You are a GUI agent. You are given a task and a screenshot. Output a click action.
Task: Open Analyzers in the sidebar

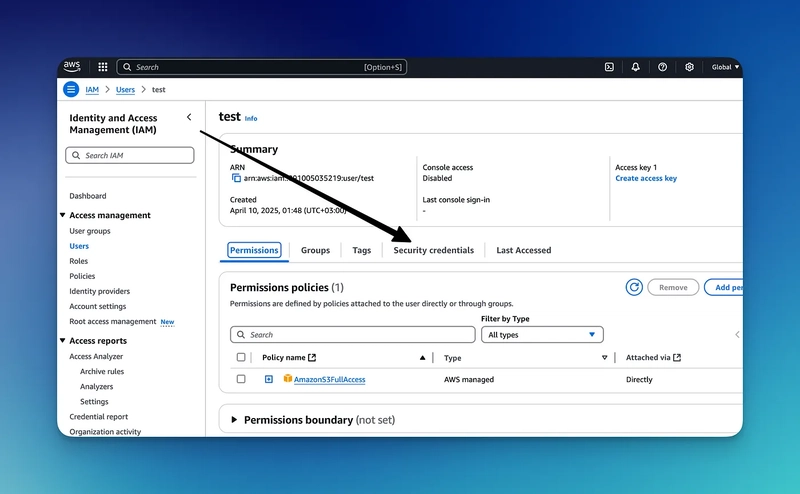point(96,386)
